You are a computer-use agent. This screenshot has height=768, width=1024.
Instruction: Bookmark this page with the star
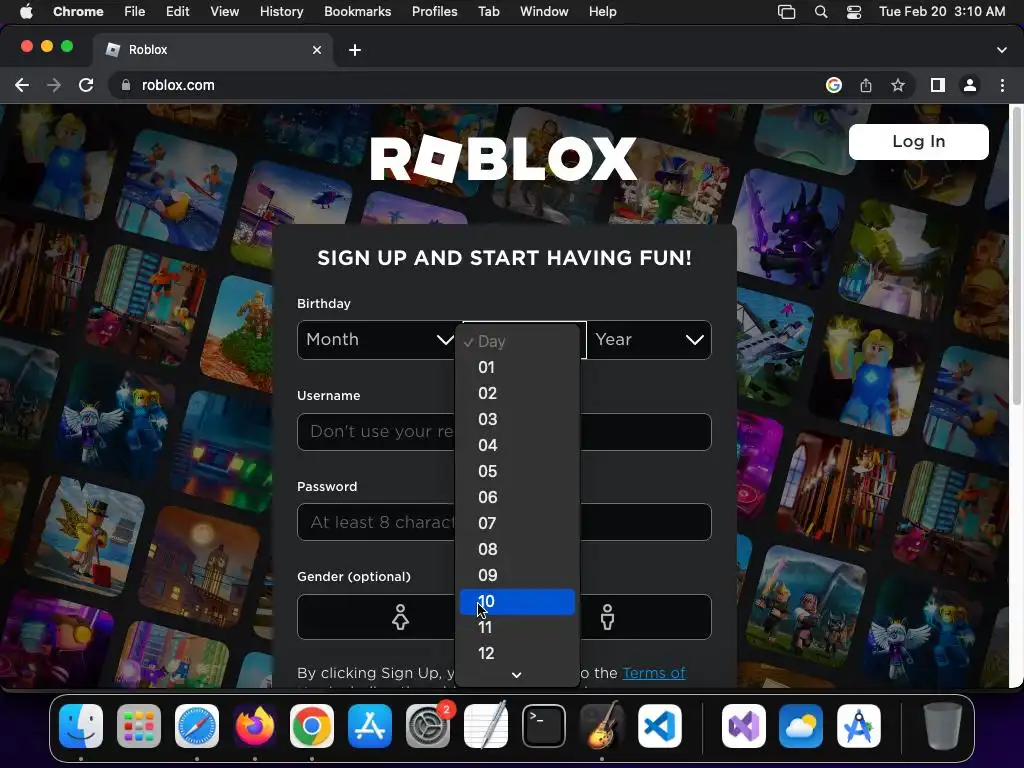tap(898, 86)
